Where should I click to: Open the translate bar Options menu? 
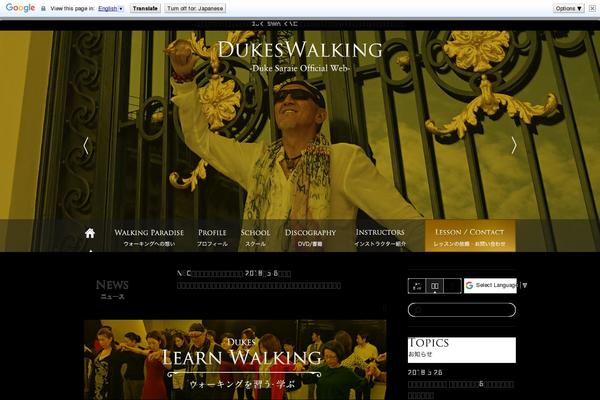[569, 8]
